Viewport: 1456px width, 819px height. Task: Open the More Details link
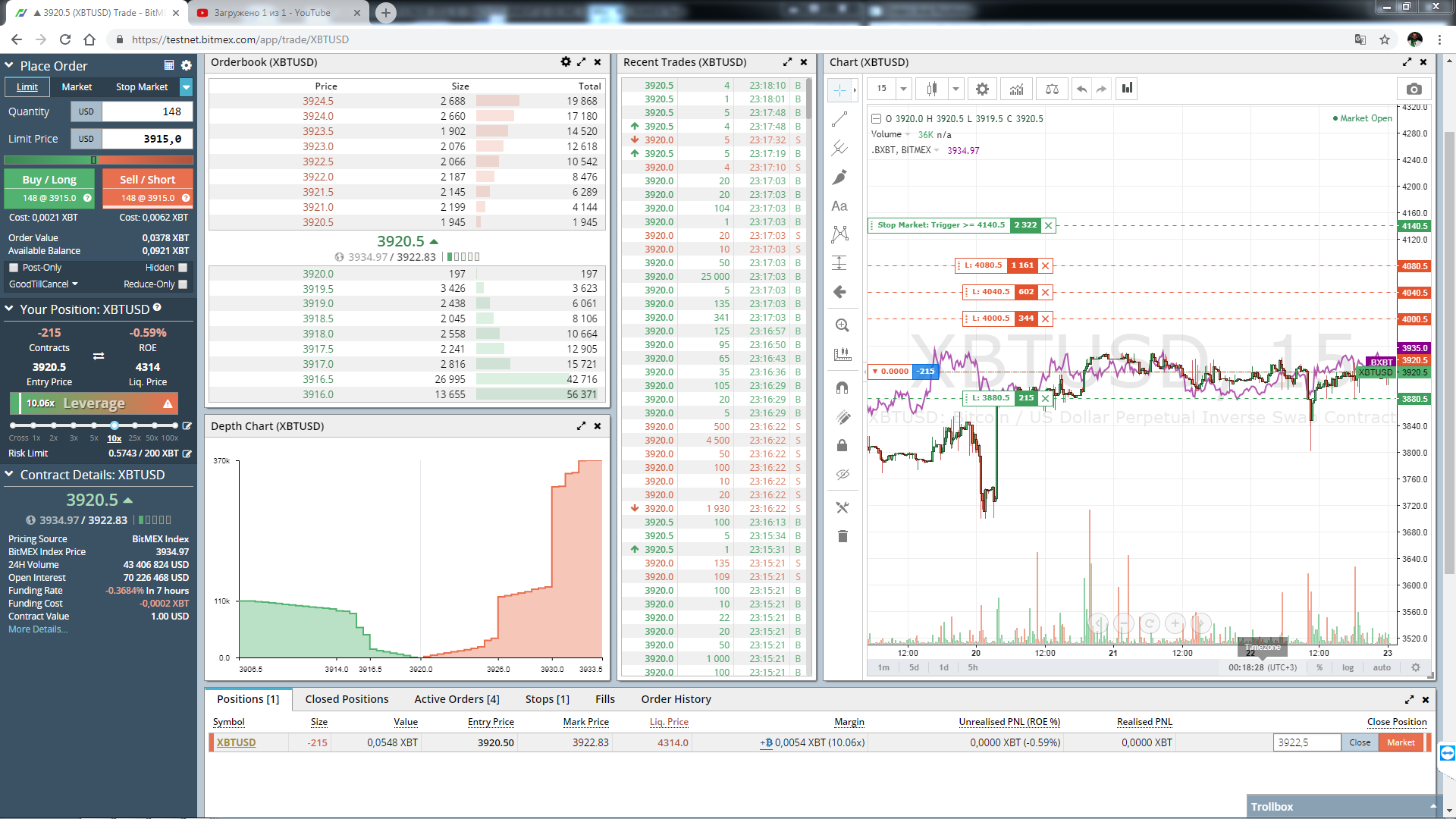38,629
